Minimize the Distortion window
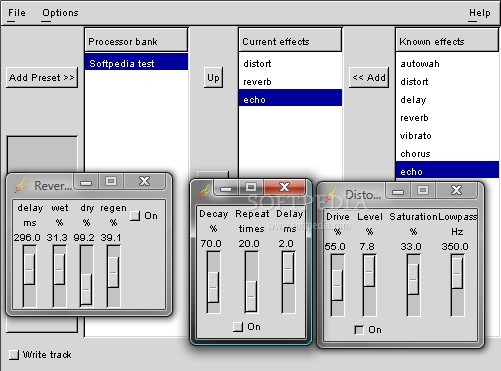 398,191
